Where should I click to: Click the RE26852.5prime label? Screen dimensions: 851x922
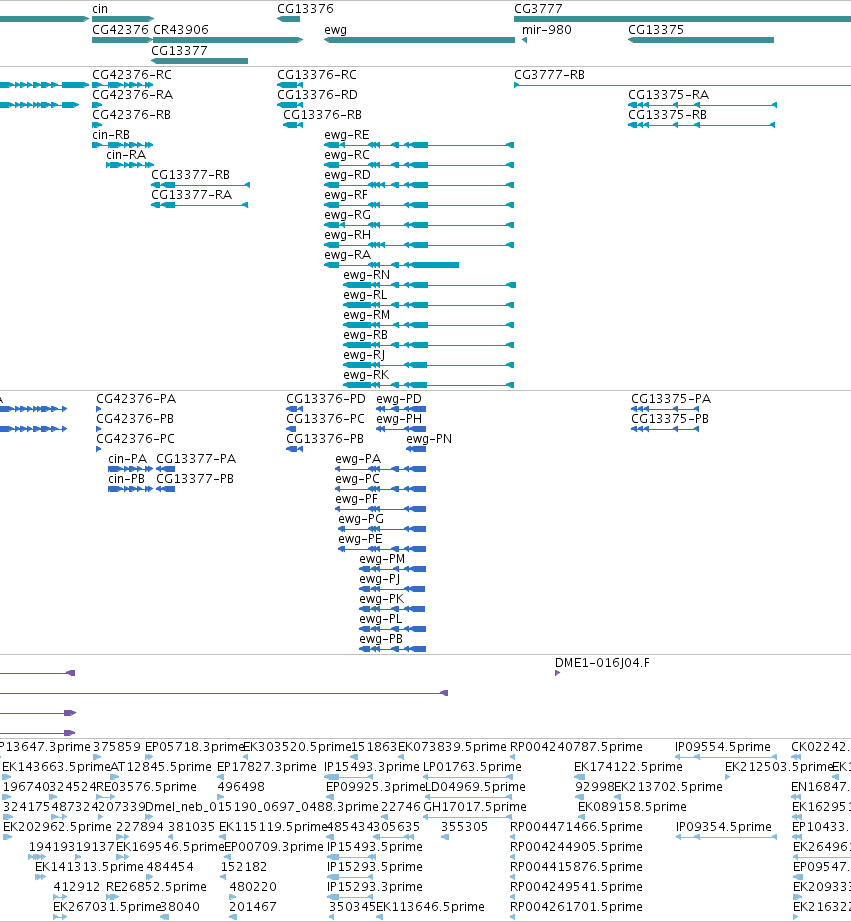click(x=156, y=887)
